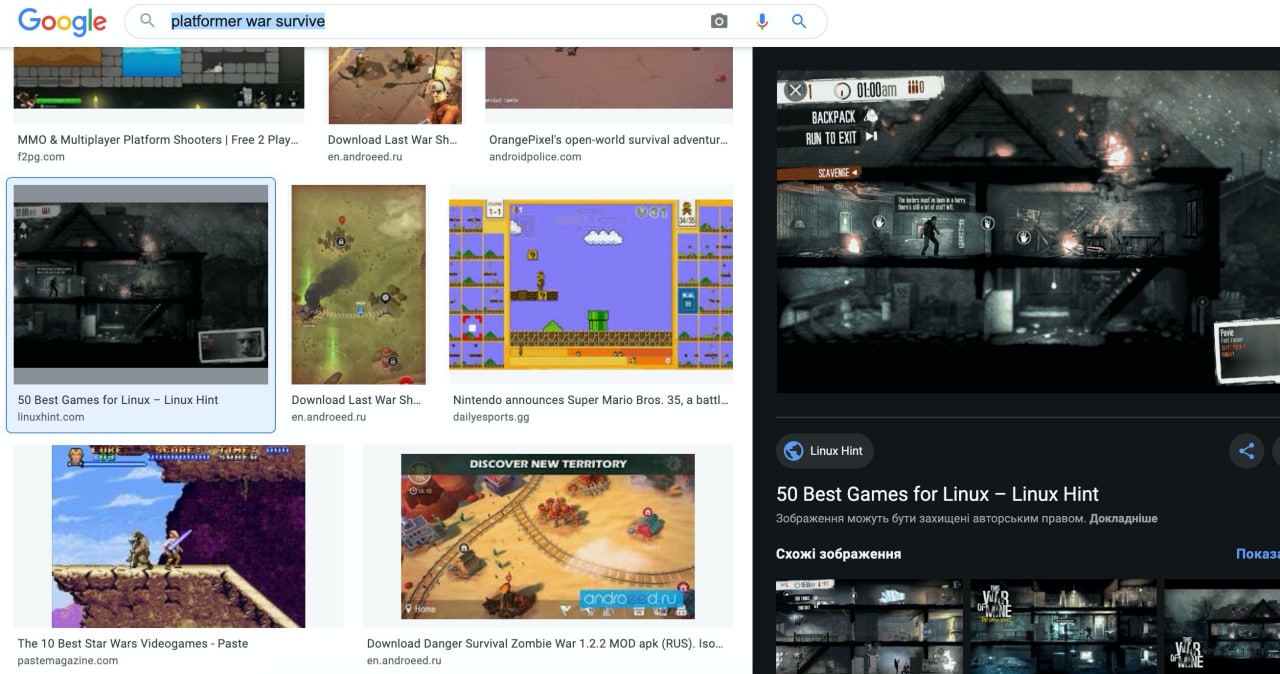Select the 50 Best Games for Linux thumbnail
This screenshot has height=674, width=1280.
coord(141,284)
